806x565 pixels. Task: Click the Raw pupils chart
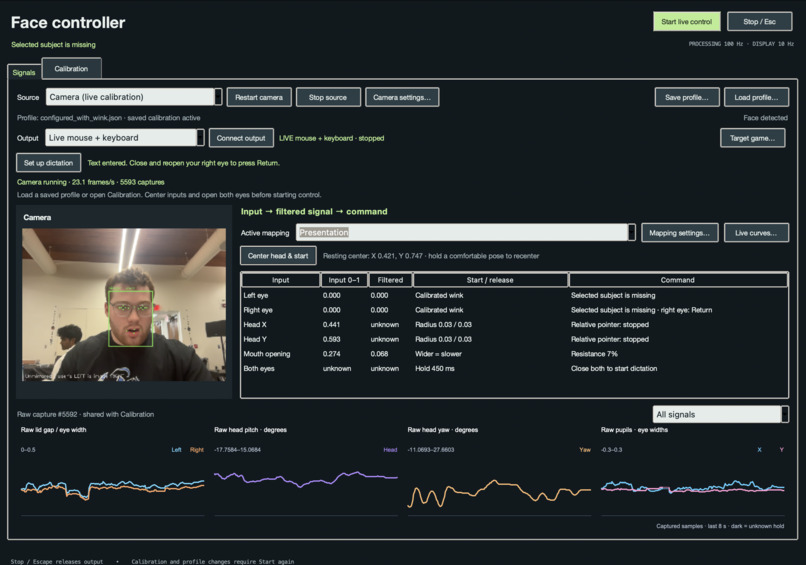[692, 485]
